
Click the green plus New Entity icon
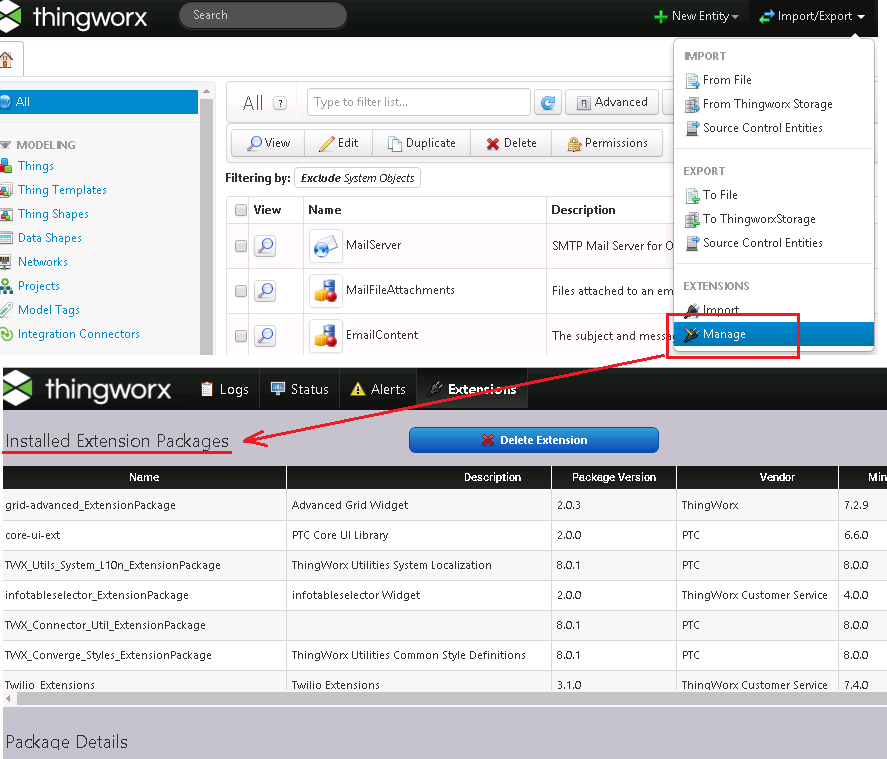[660, 16]
